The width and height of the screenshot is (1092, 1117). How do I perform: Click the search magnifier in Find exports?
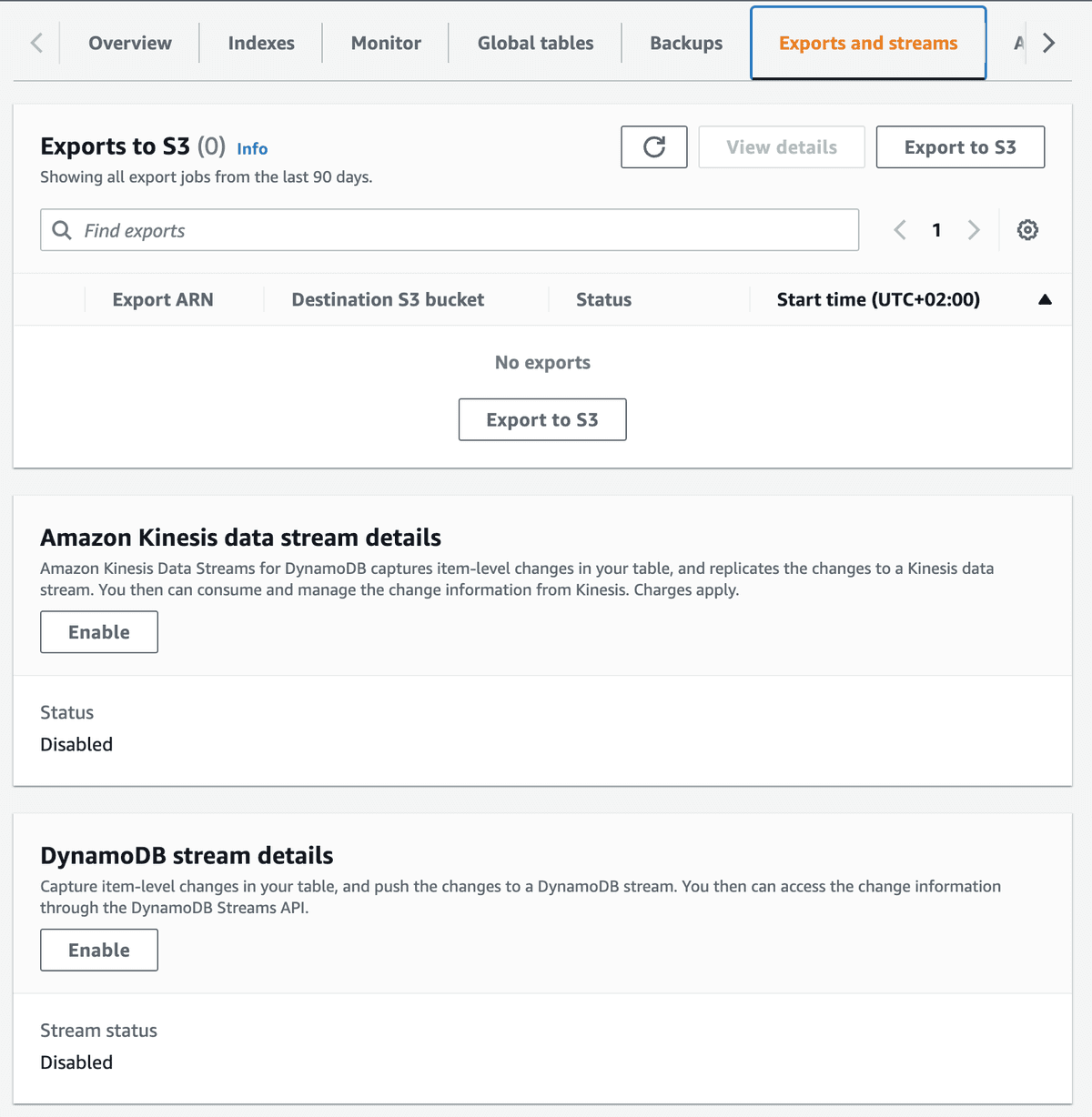point(61,230)
